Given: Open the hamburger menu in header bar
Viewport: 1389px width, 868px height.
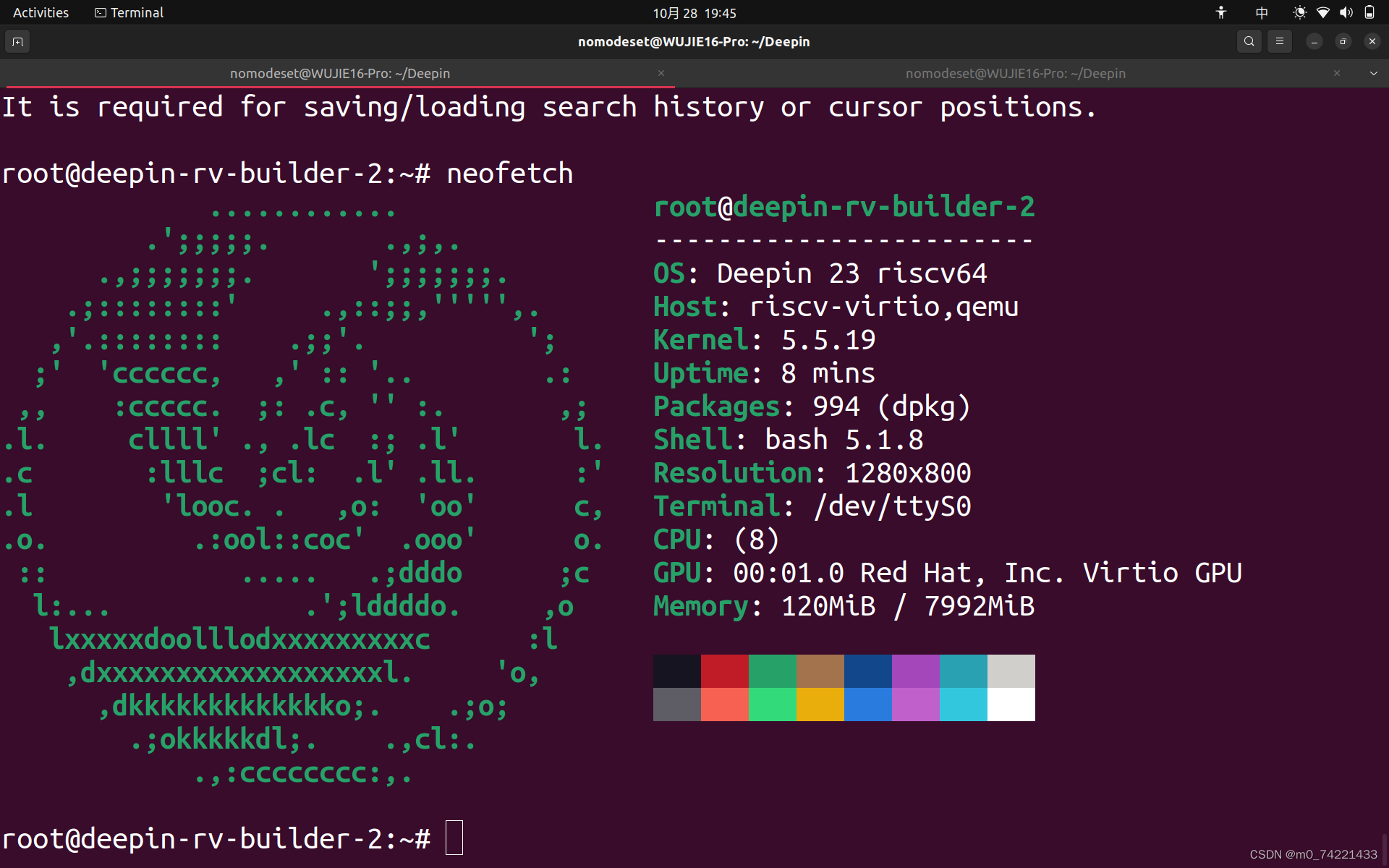Looking at the screenshot, I should click(x=1279, y=41).
